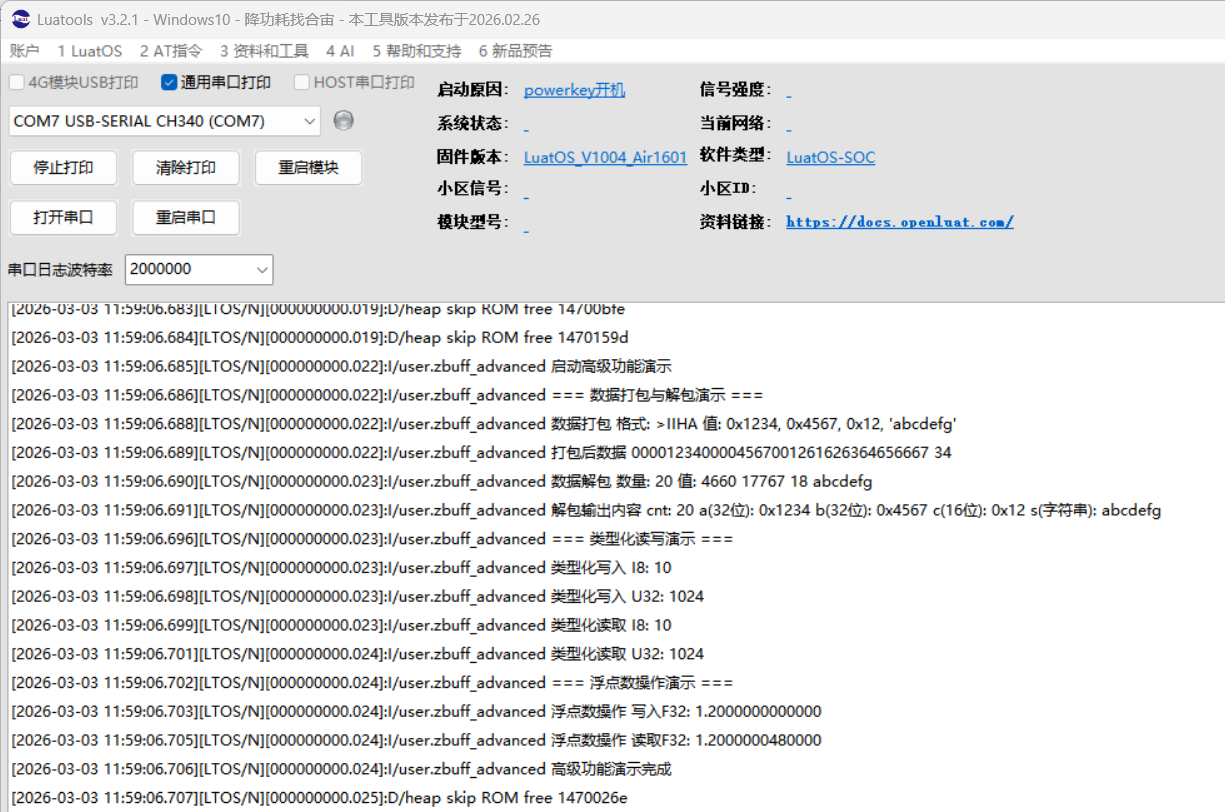Open COM7 USB-SERIAL CH340 port dropdown
Screen dimensions: 1225x812
coord(165,121)
